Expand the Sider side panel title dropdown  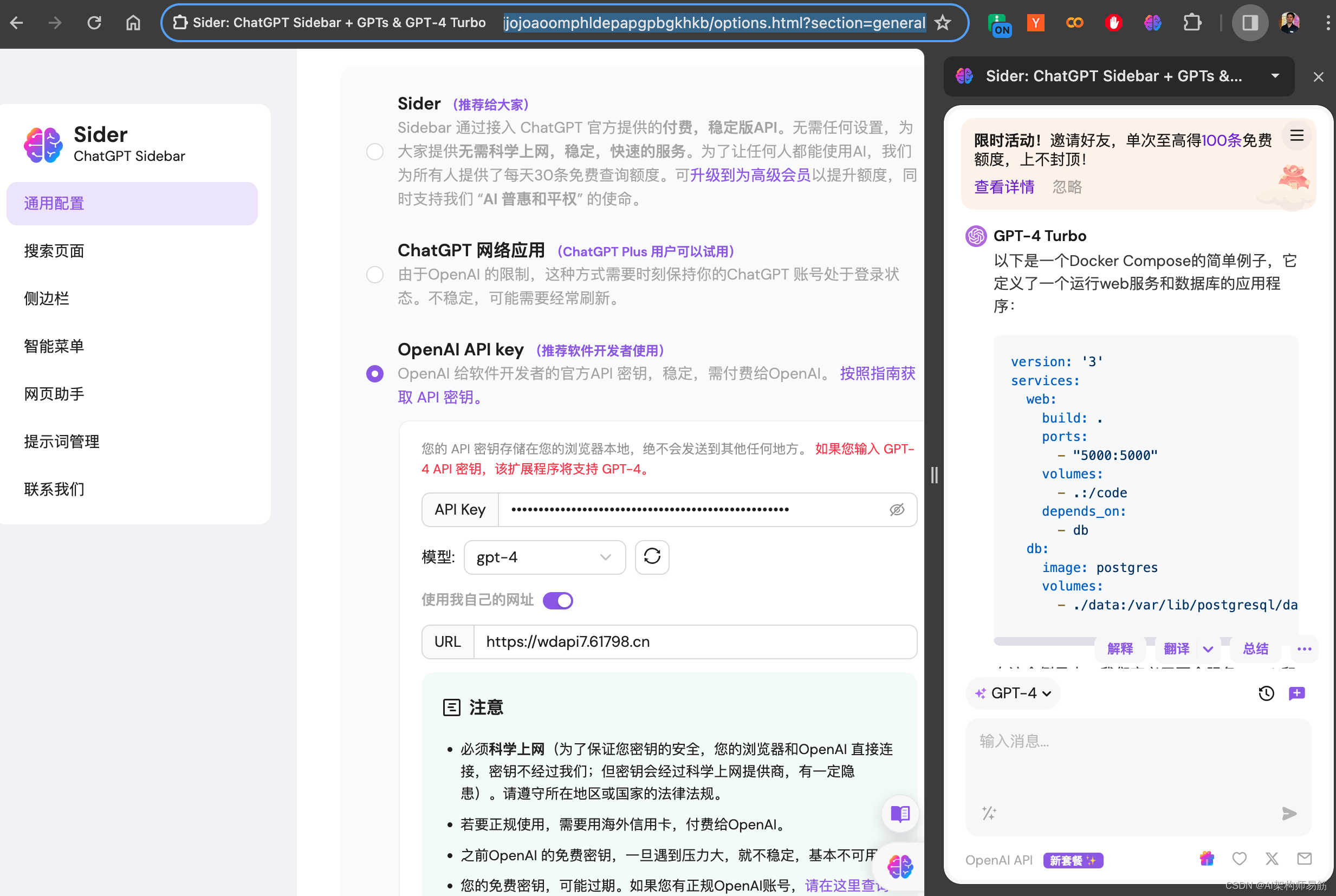pyautogui.click(x=1275, y=76)
